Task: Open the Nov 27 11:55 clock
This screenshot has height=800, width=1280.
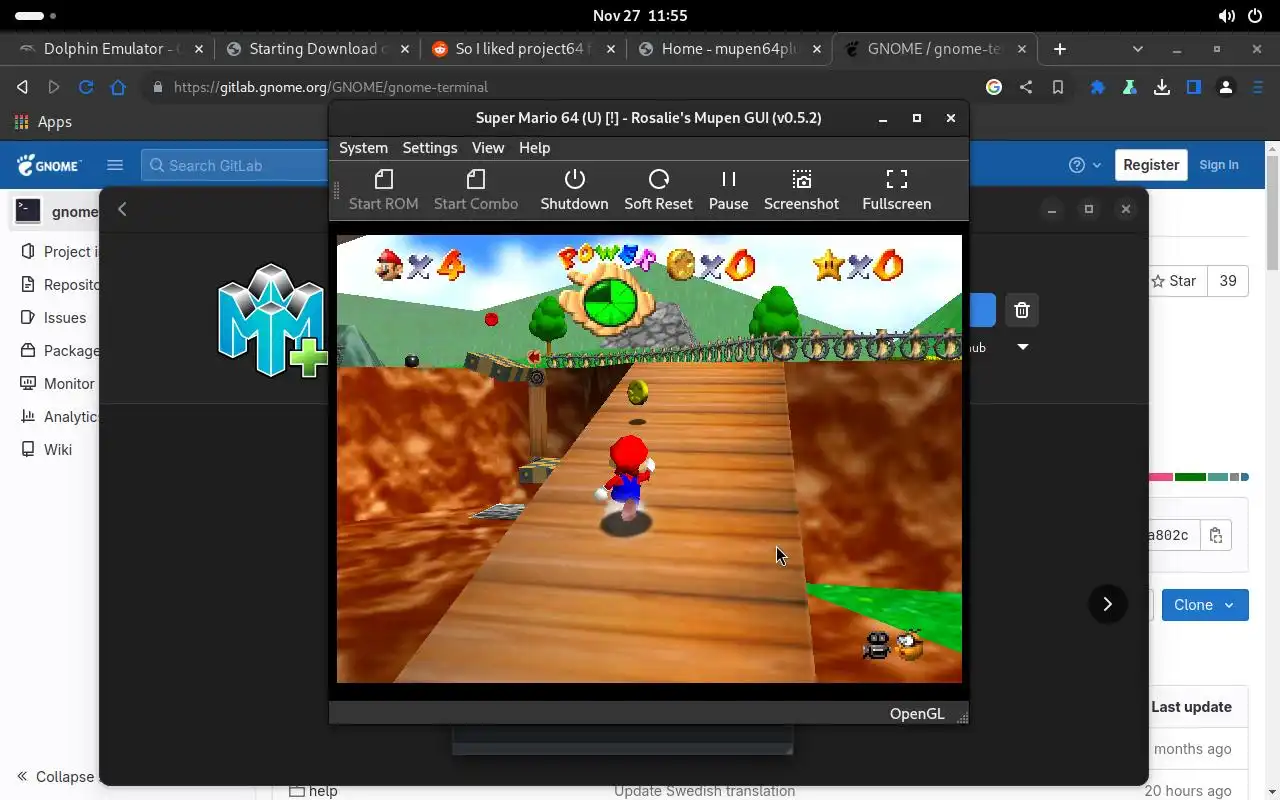Action: 640,16
